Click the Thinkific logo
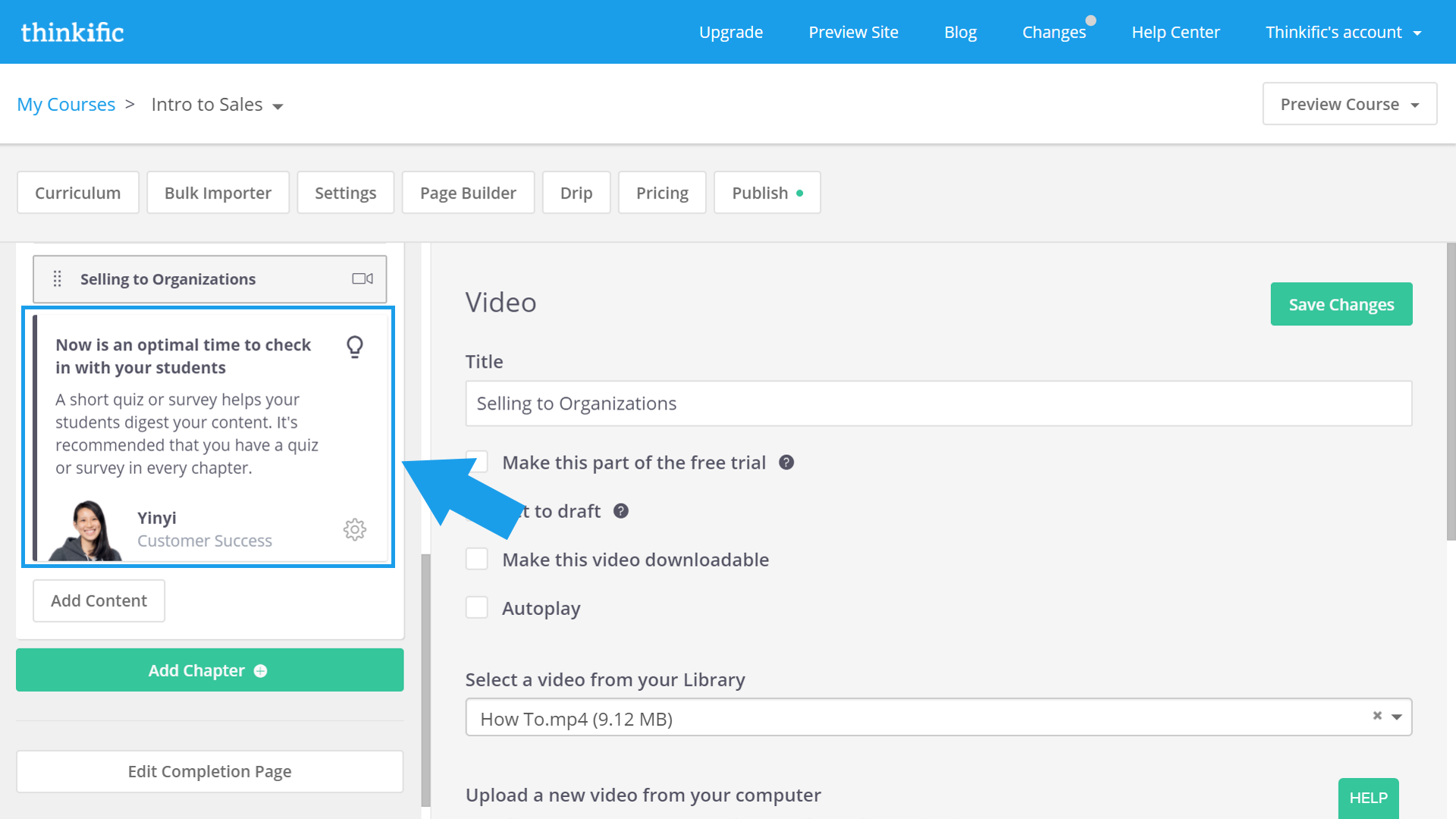This screenshot has width=1456, height=819. (72, 32)
